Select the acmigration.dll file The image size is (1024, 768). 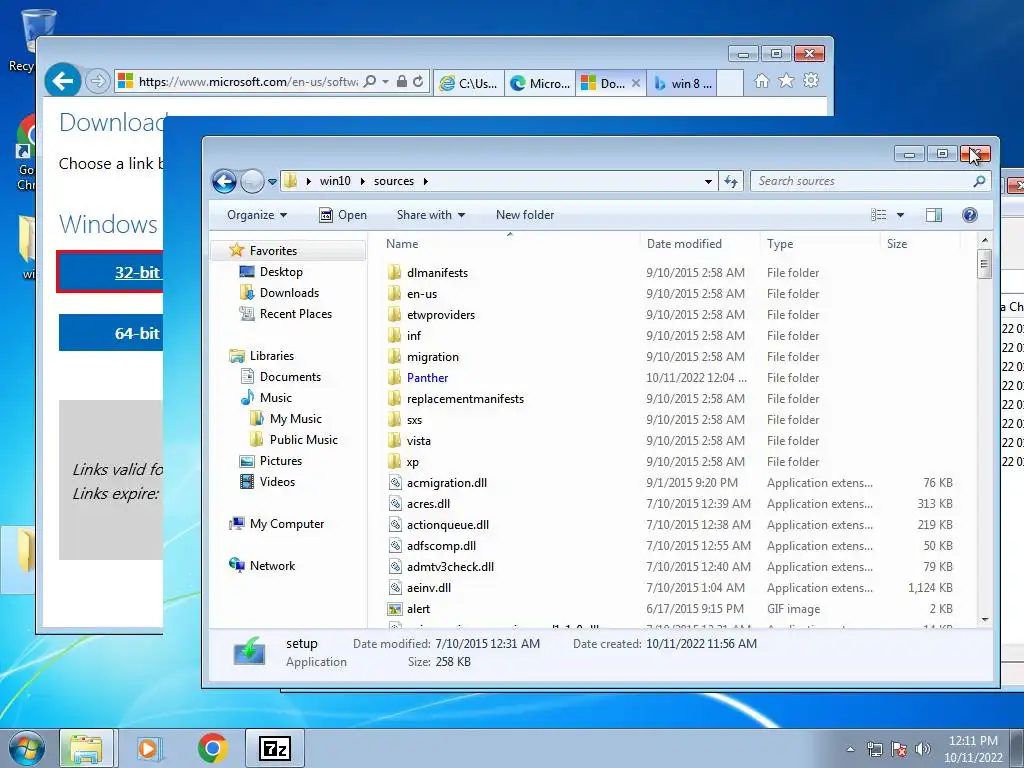tap(447, 483)
